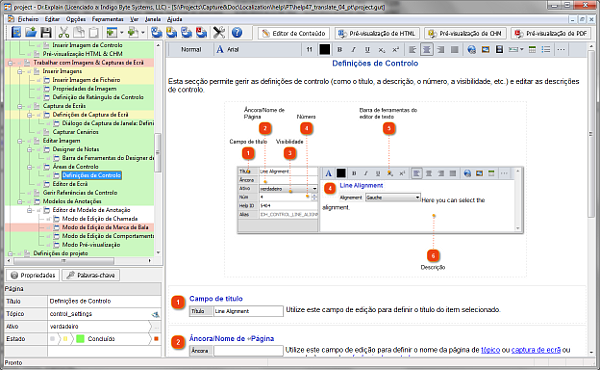Align text right in editor toolbar

[x=440, y=49]
